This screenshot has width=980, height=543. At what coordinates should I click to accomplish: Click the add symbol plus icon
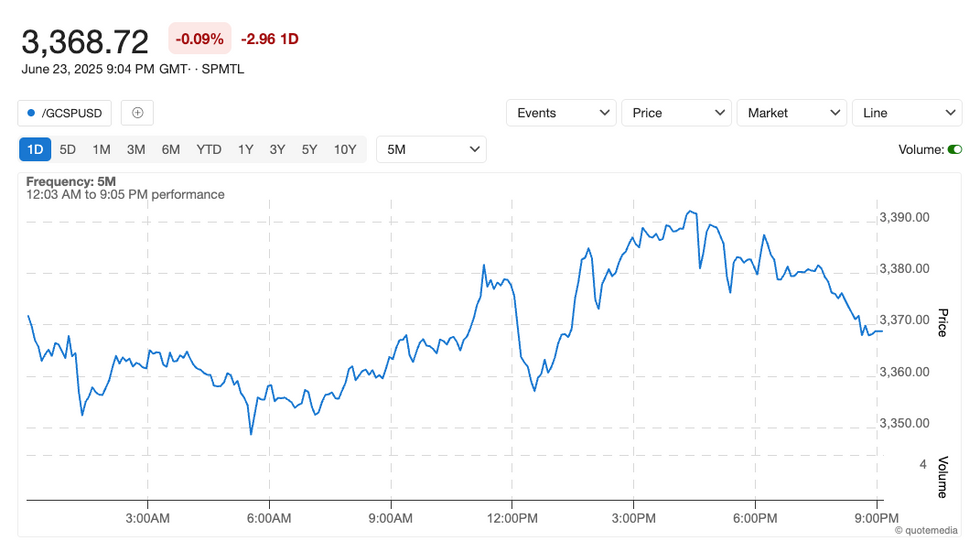pyautogui.click(x=137, y=113)
